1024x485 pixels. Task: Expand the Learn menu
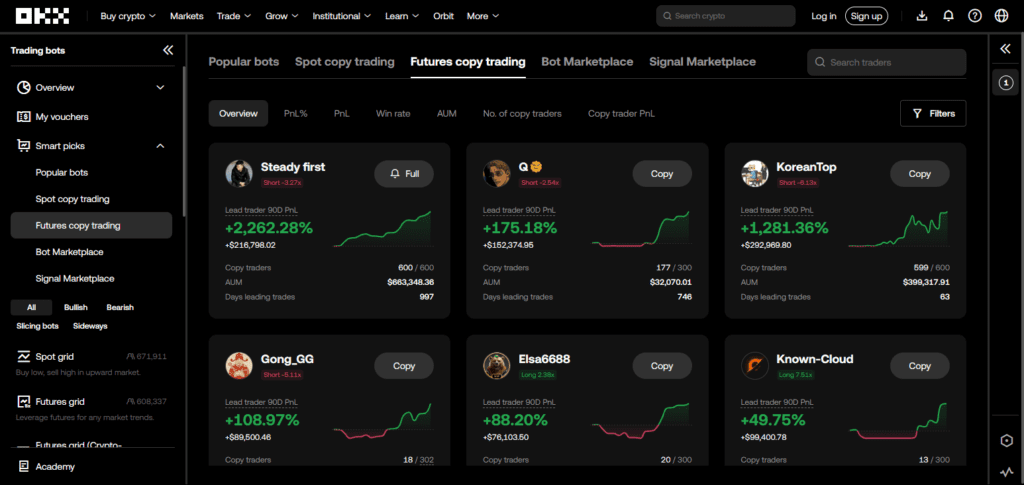[x=402, y=16]
